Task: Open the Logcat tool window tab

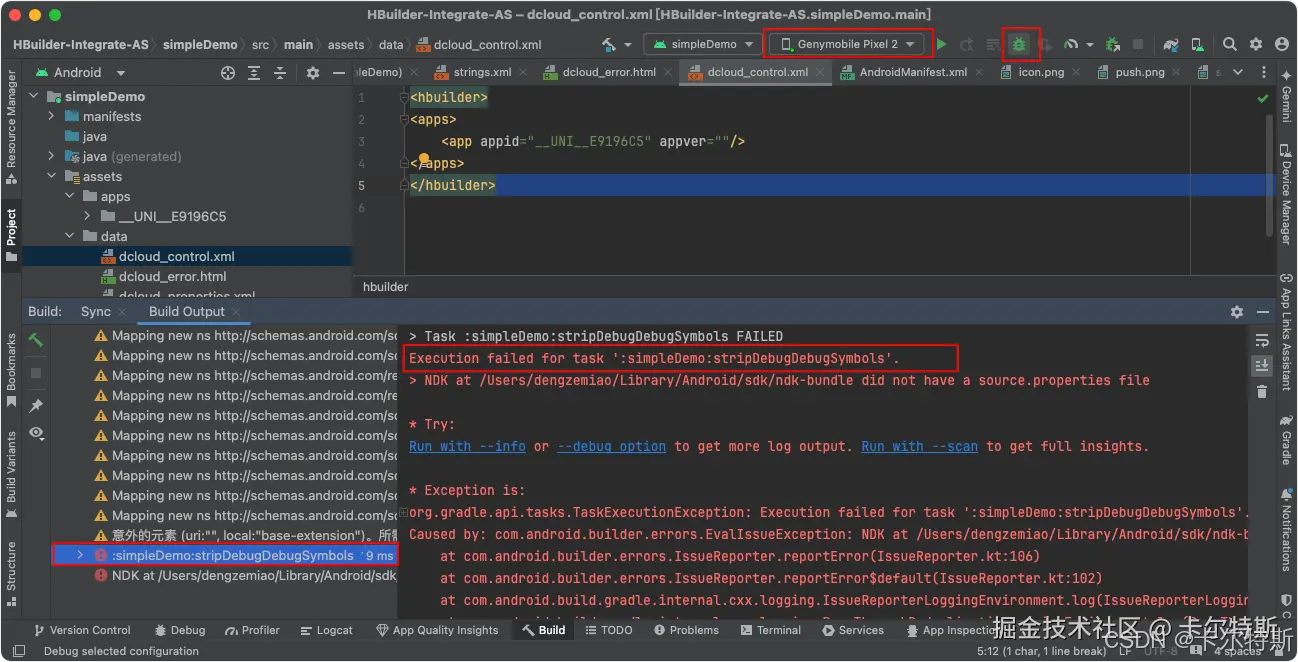Action: [326, 630]
